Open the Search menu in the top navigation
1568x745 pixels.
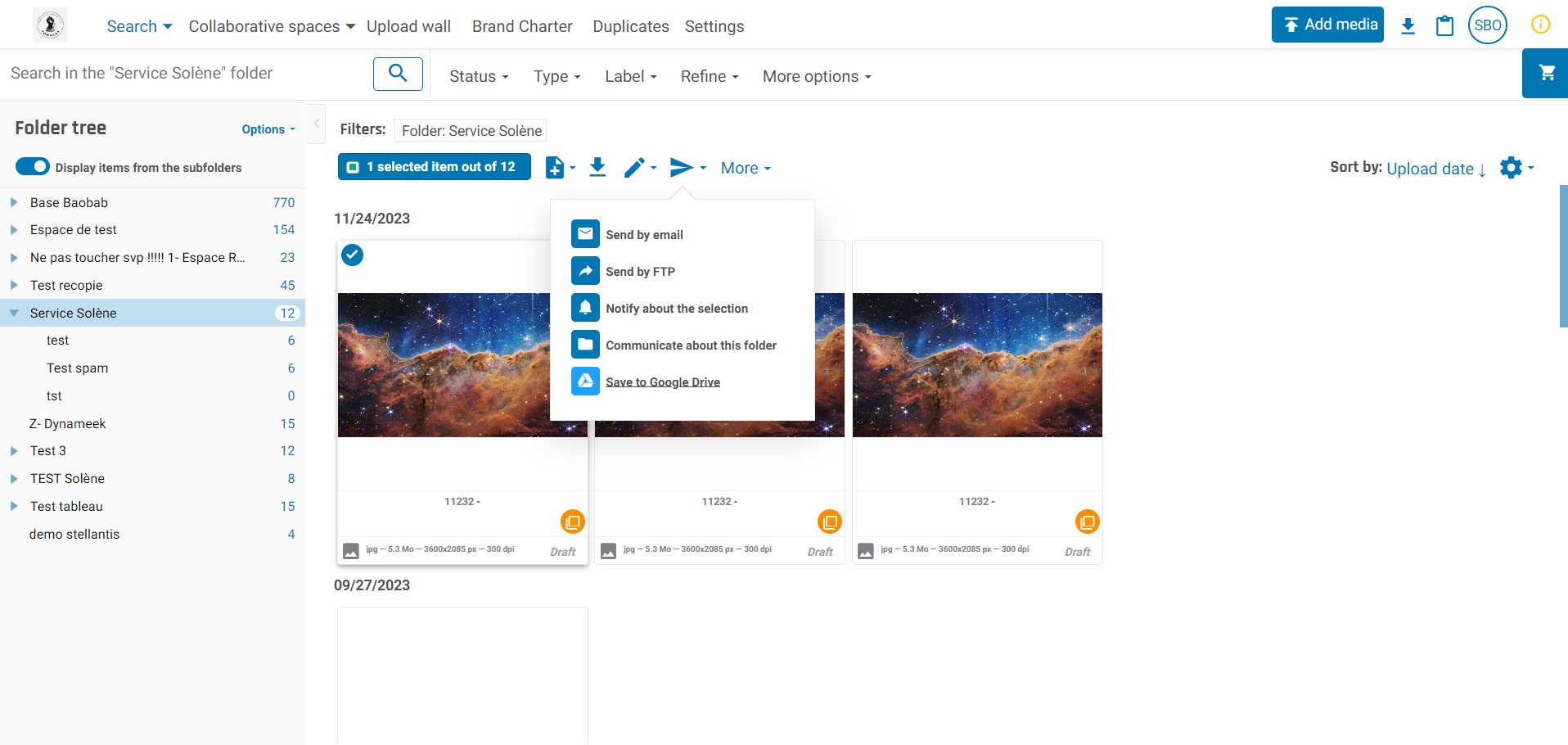139,26
